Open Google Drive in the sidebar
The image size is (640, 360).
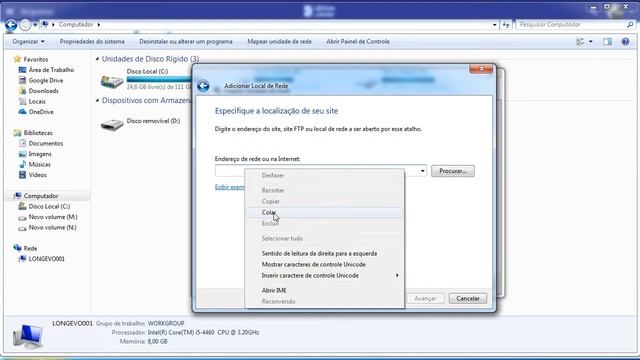point(46,80)
